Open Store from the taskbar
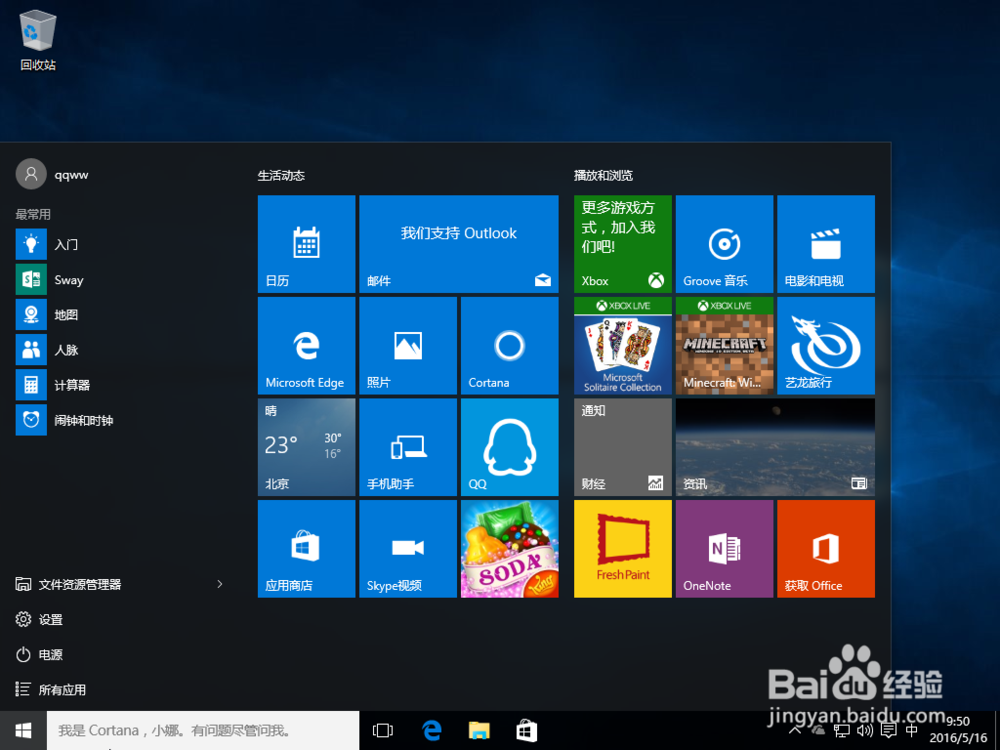Screen dimensions: 1000x750 [x=526, y=730]
